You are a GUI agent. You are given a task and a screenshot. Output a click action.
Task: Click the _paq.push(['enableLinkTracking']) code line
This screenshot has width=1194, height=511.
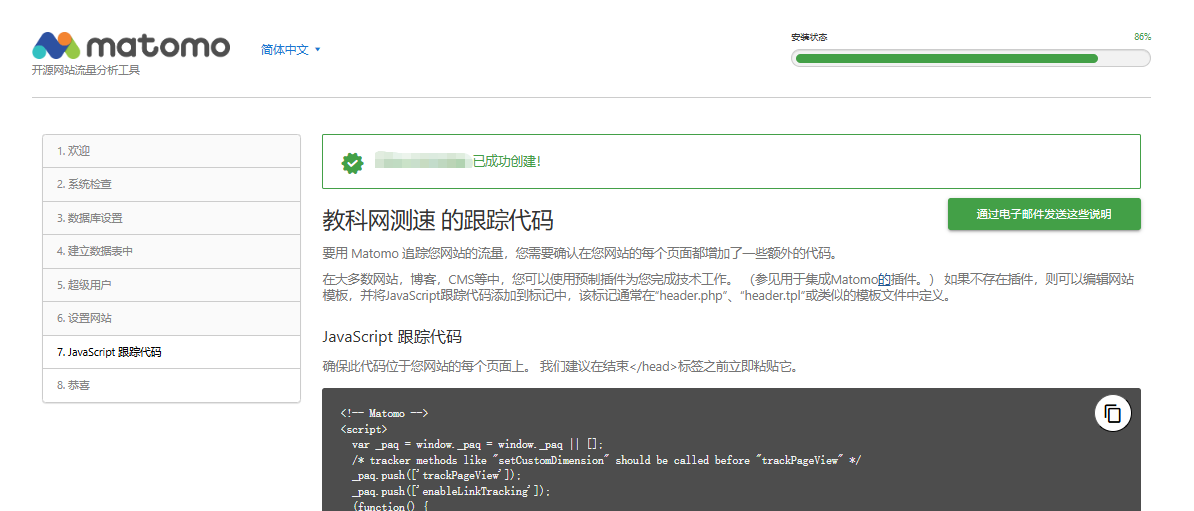451,491
